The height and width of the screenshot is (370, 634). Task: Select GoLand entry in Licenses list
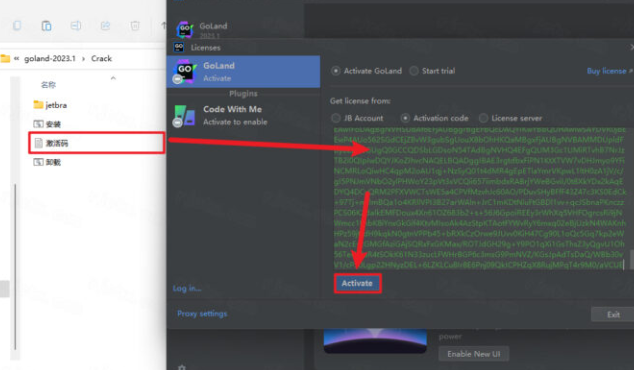(x=243, y=72)
